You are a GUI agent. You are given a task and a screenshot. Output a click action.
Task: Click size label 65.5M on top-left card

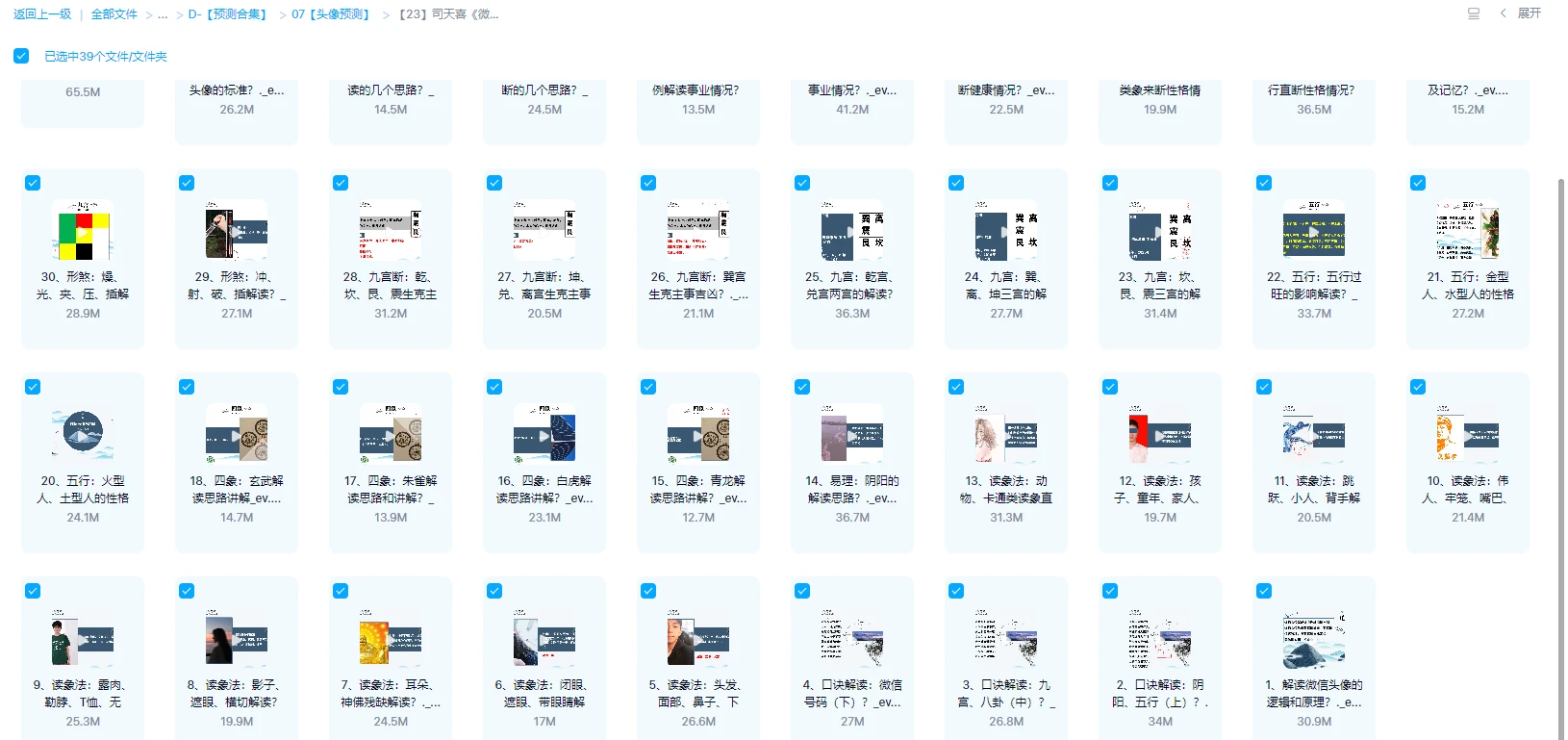(83, 92)
